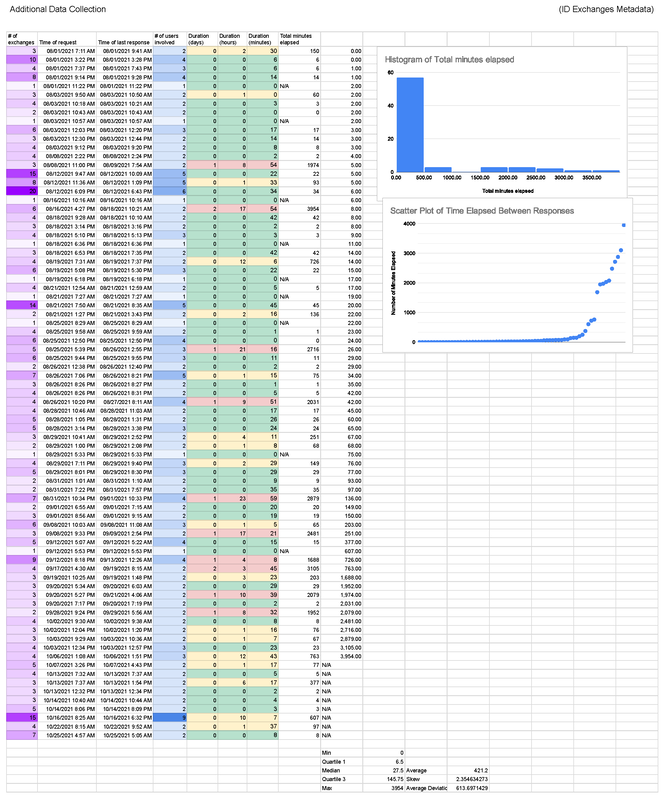Select the '08/16/2021 4:27 PM' request cell
Screen dimensions: 667x800
click(x=67, y=209)
